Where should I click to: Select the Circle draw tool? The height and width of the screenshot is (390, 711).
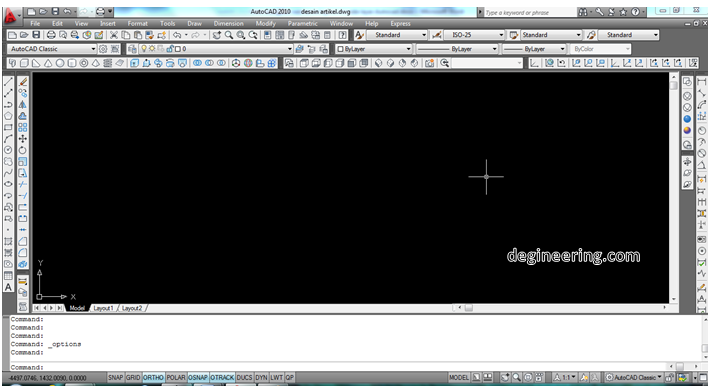[8, 150]
